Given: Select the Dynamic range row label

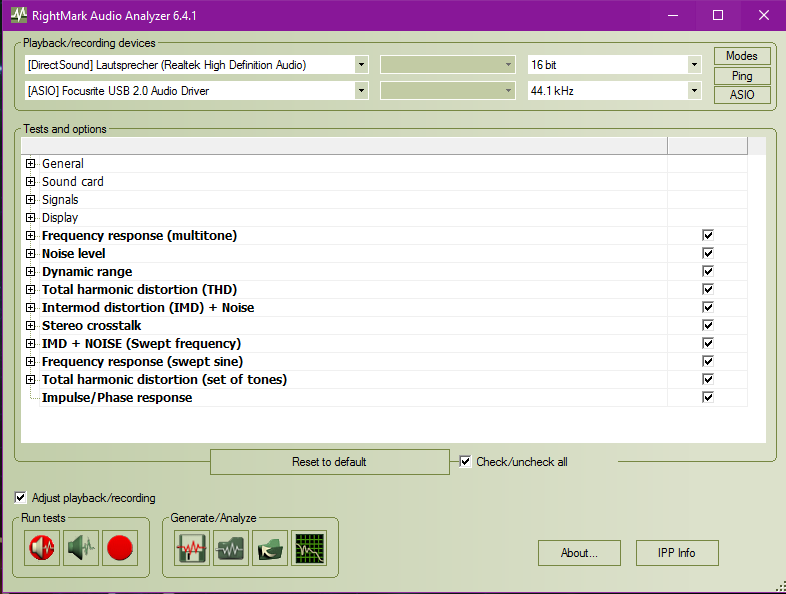Looking at the screenshot, I should [x=87, y=271].
